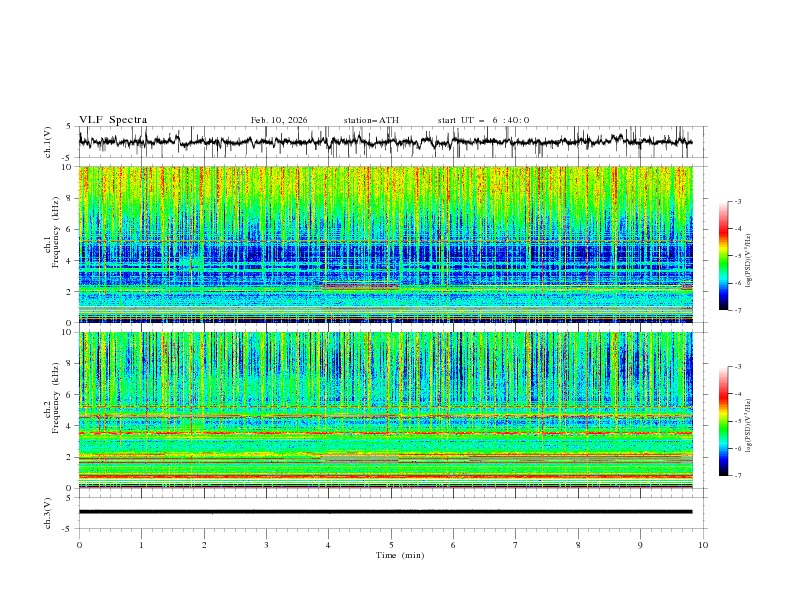Click time axis tick label "0"
This screenshot has height=612, width=792.
click(79, 545)
